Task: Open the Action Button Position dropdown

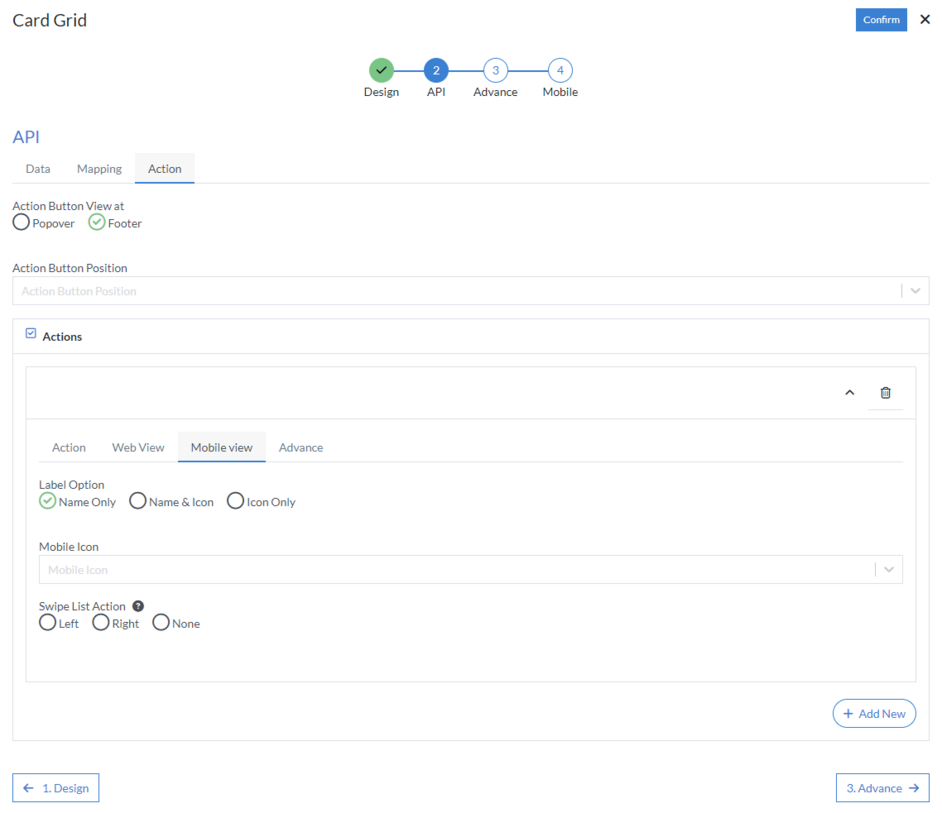Action: coord(913,290)
